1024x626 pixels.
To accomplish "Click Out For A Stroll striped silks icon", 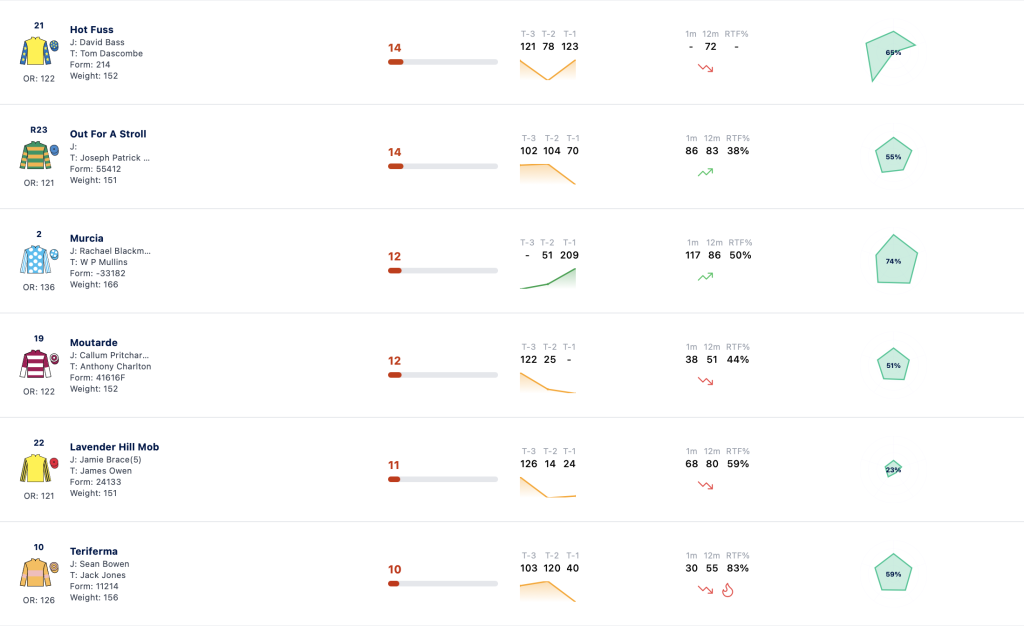I will coord(36,155).
